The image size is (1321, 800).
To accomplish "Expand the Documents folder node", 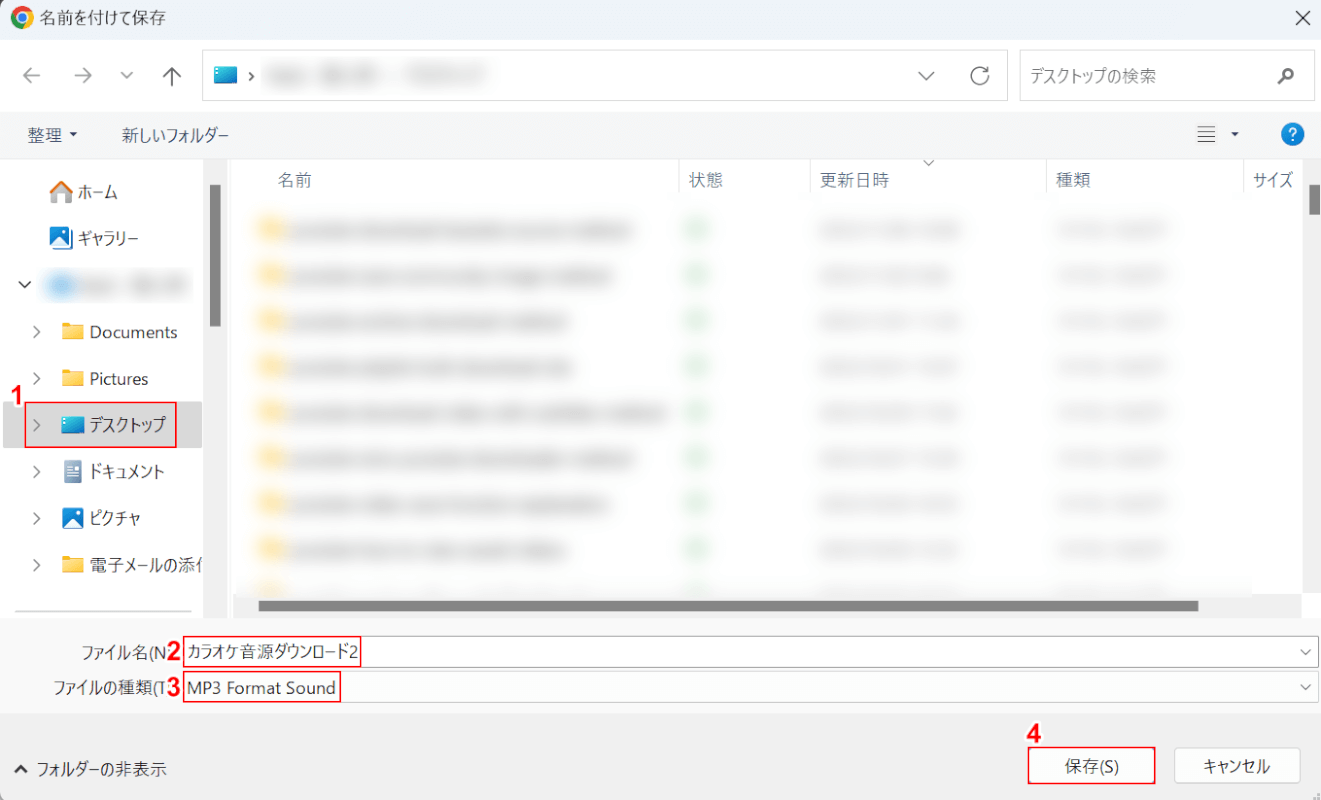I will tap(37, 332).
